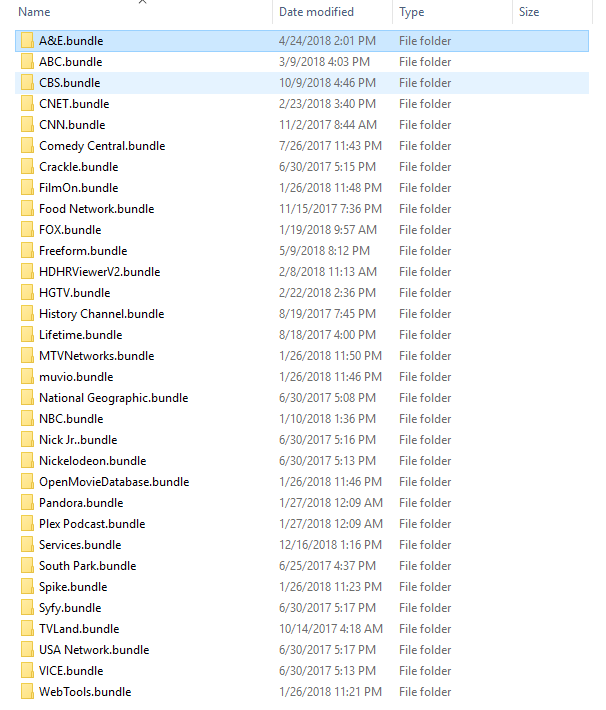
Task: Click the A&E.bundle folder icon
Action: 27,41
